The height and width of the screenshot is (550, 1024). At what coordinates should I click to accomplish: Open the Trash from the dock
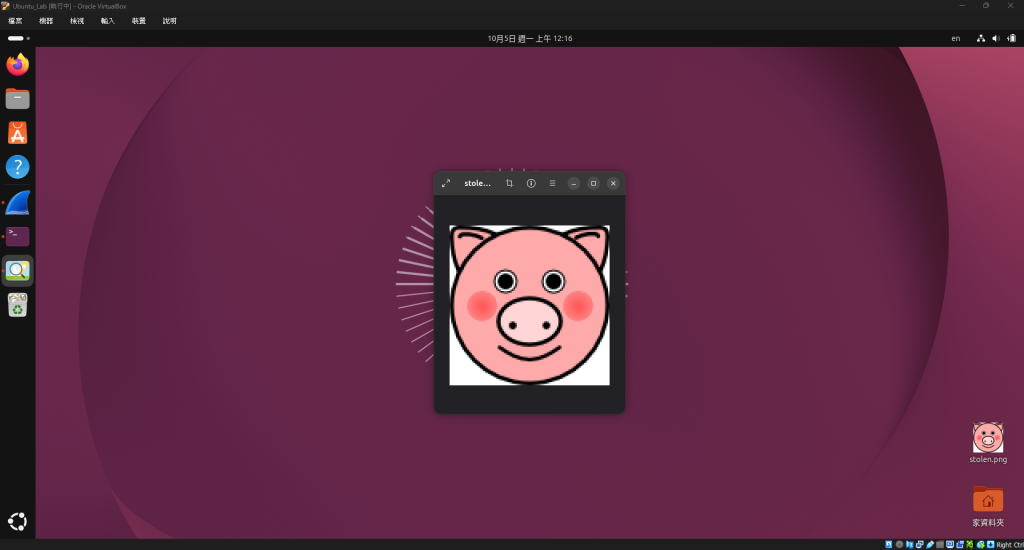click(x=18, y=305)
